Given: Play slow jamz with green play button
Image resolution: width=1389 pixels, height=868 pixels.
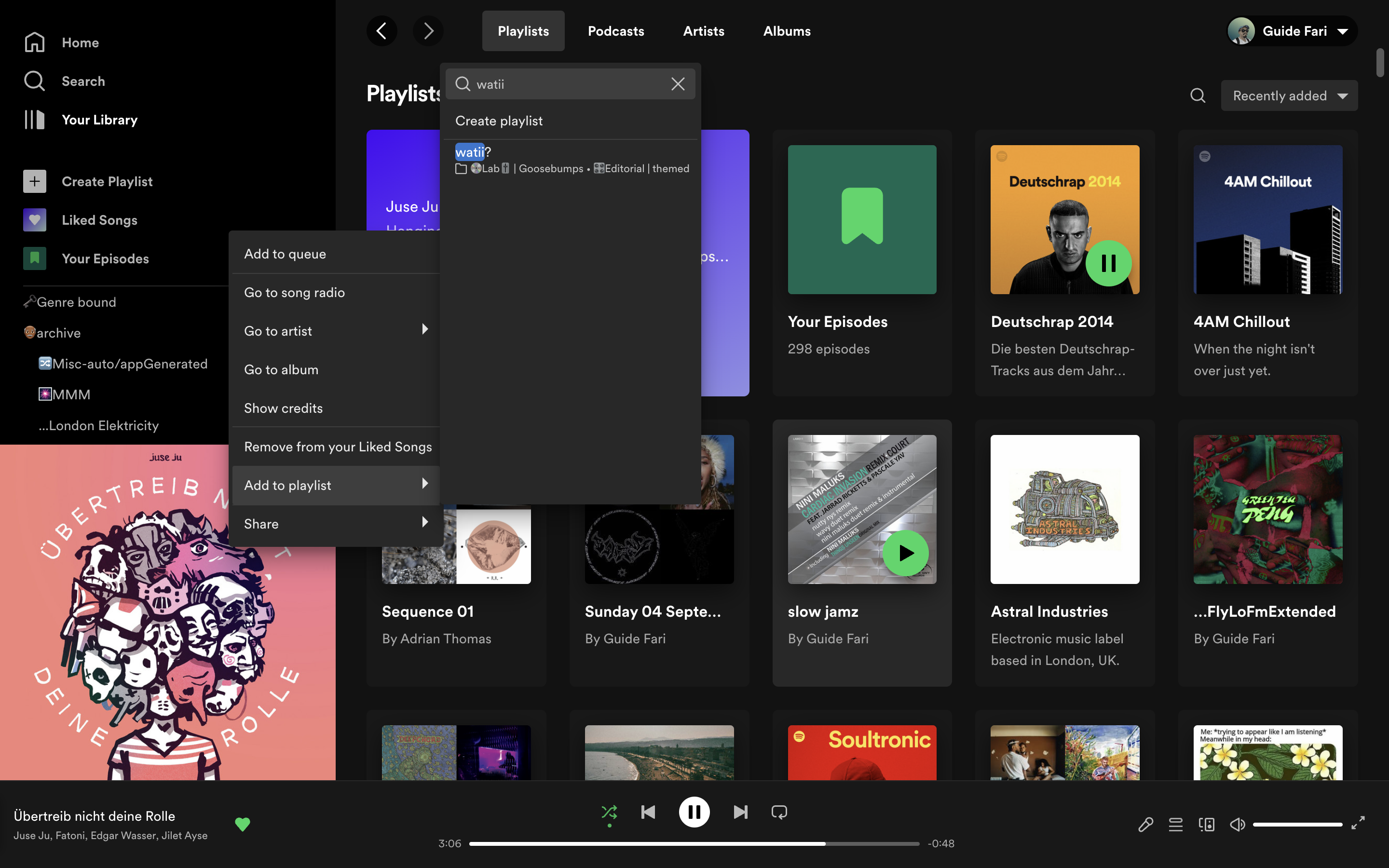Looking at the screenshot, I should click(x=905, y=554).
